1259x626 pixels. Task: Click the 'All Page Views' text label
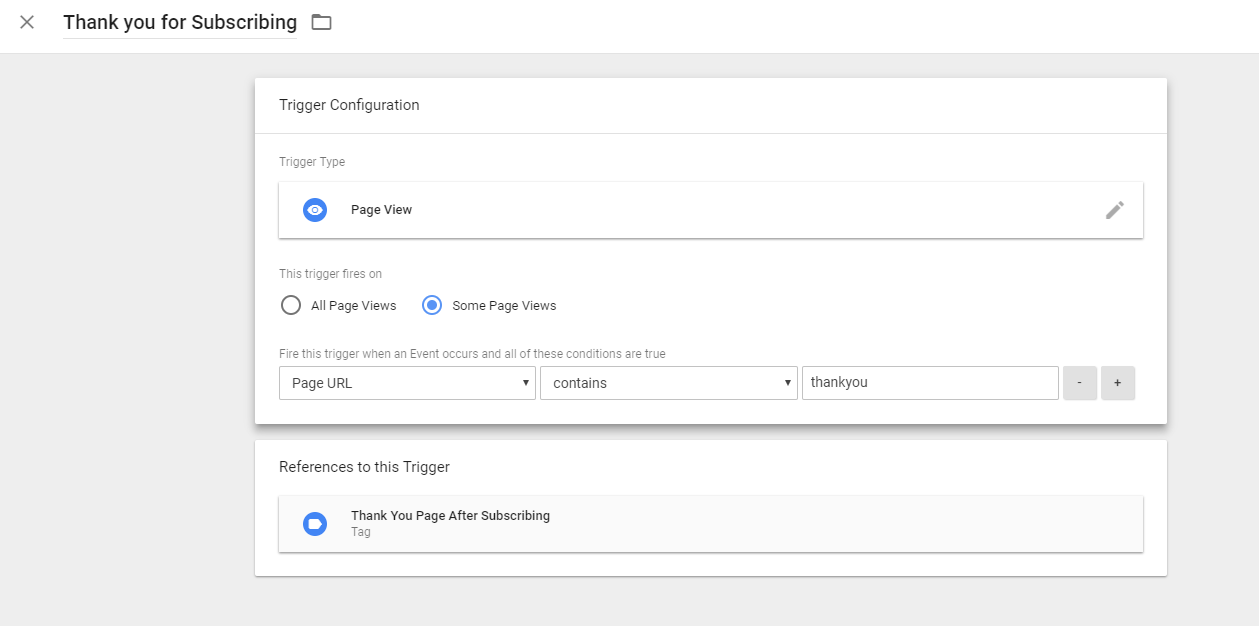click(353, 306)
